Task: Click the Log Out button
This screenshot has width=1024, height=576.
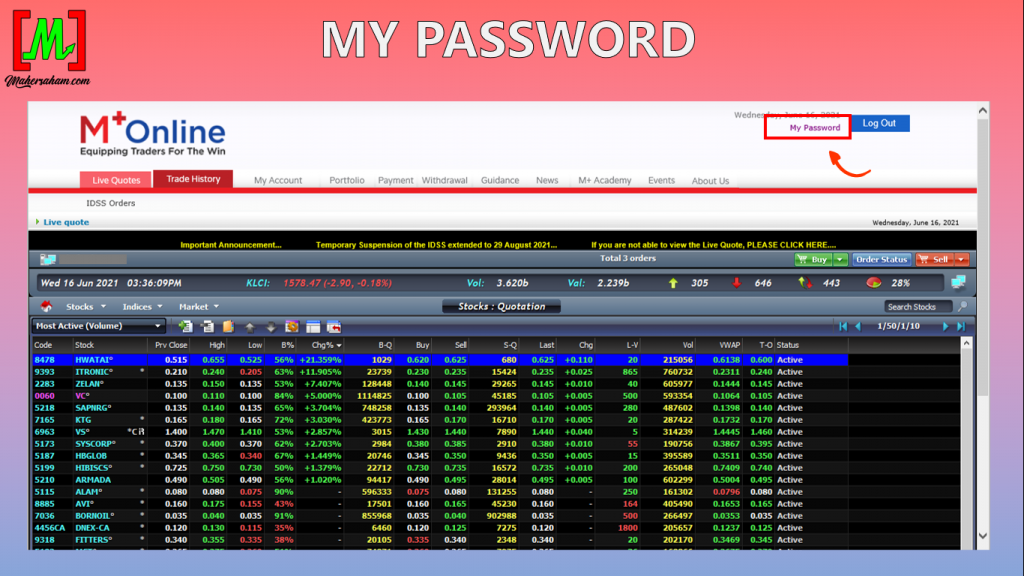Action: tap(879, 123)
